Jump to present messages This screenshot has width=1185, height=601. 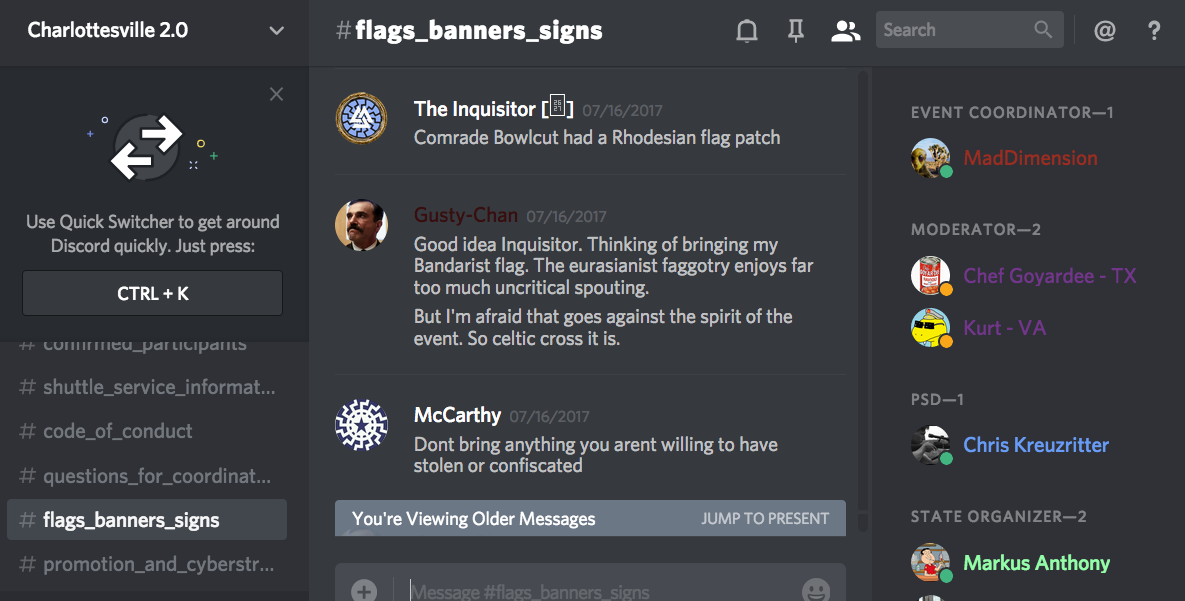click(765, 519)
